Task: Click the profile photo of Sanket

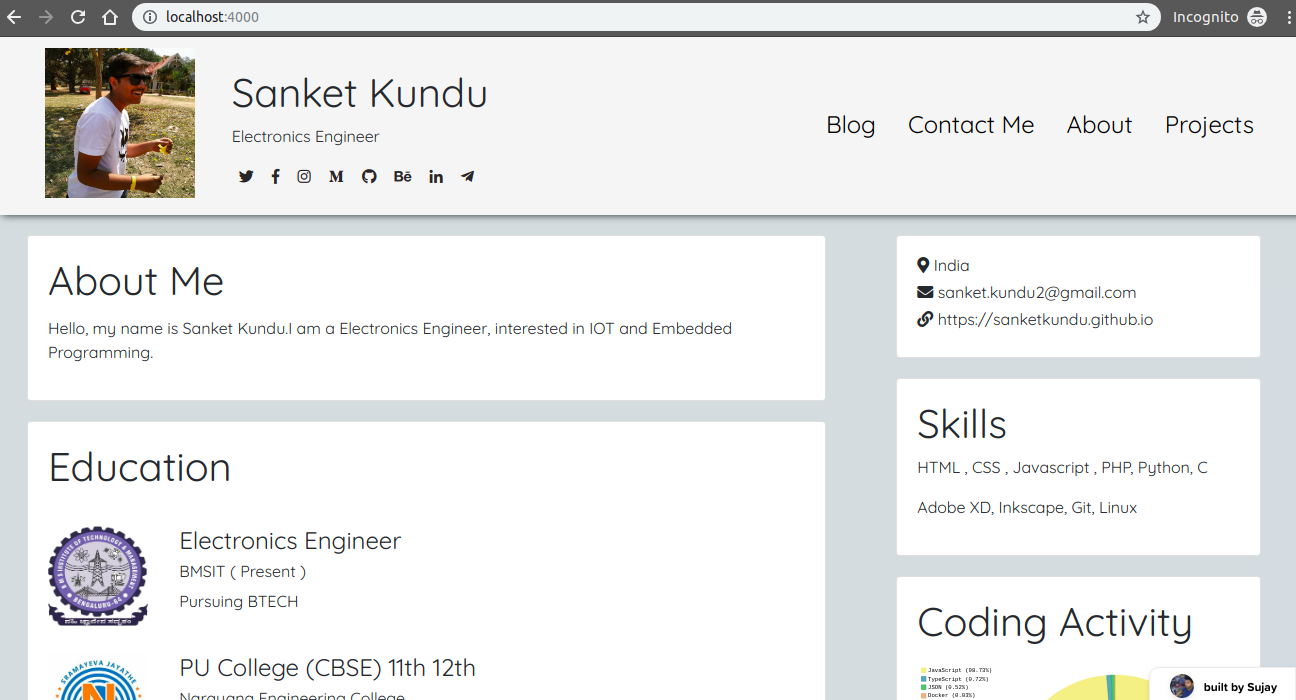Action: pyautogui.click(x=120, y=123)
